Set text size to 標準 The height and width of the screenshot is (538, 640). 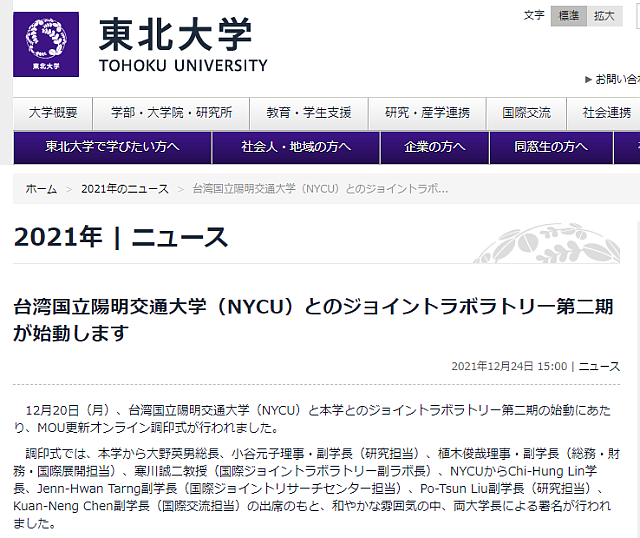569,16
